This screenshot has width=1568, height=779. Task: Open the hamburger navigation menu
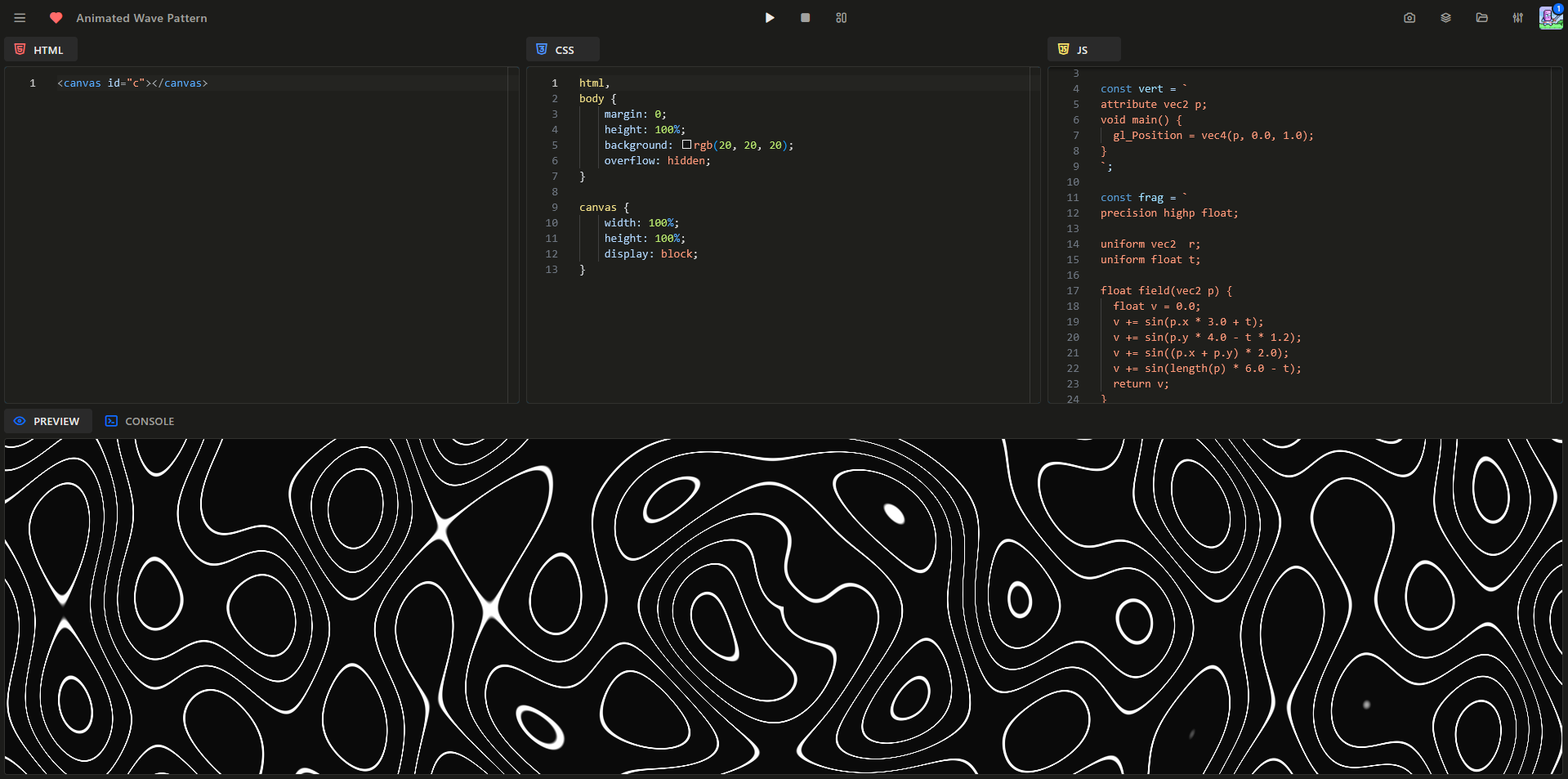20,17
